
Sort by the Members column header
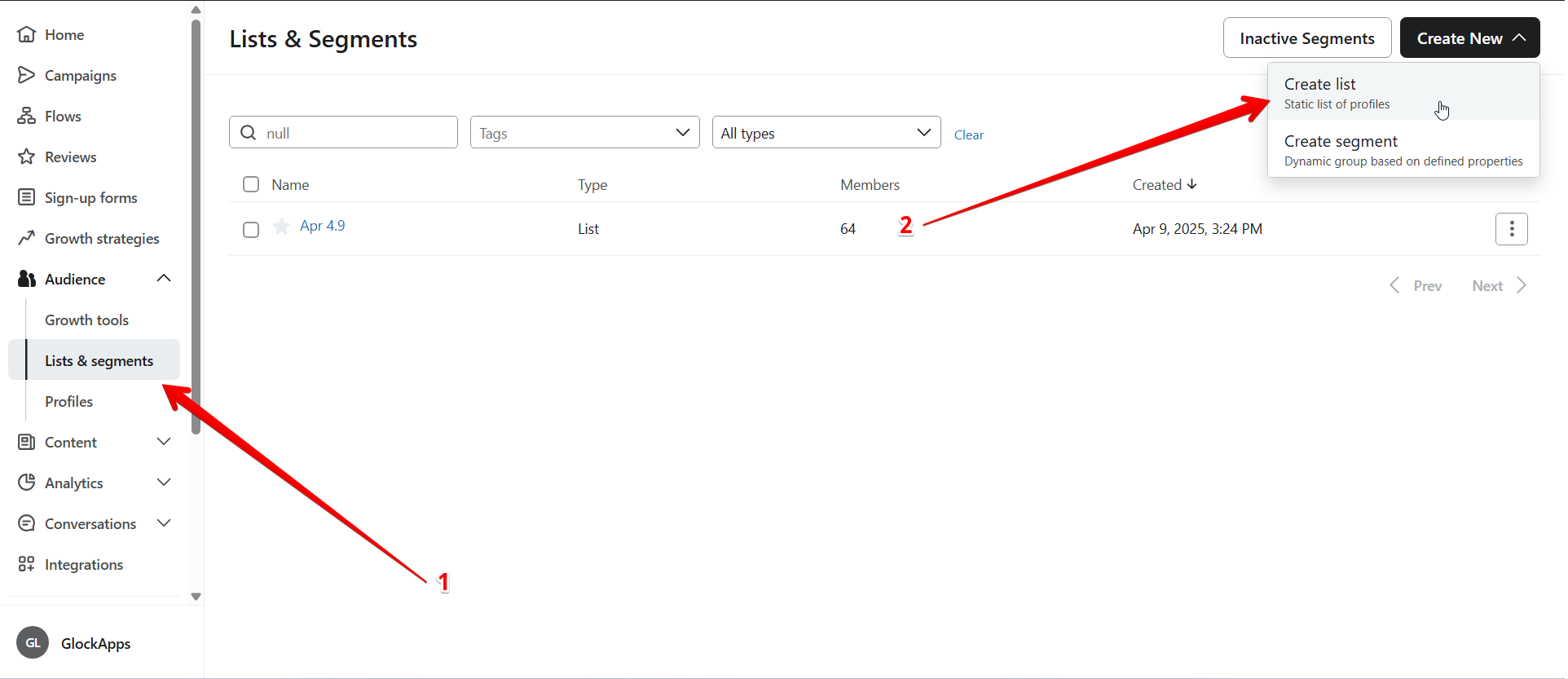870,185
